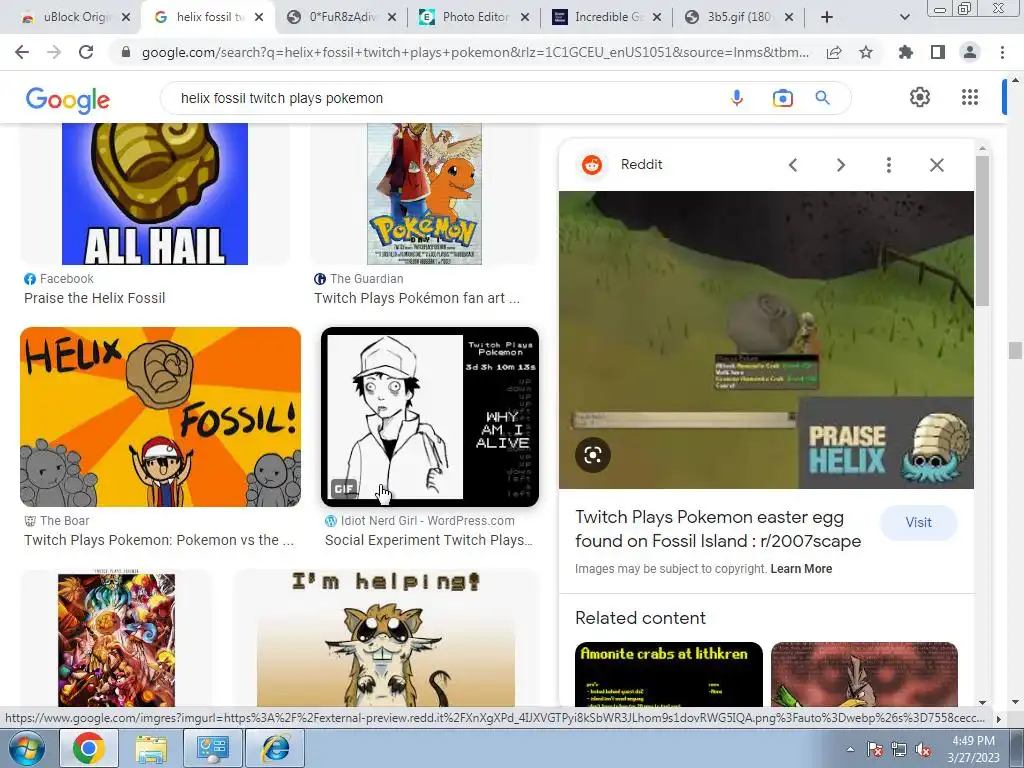Select the Pokemon poster fan art image

[424, 193]
